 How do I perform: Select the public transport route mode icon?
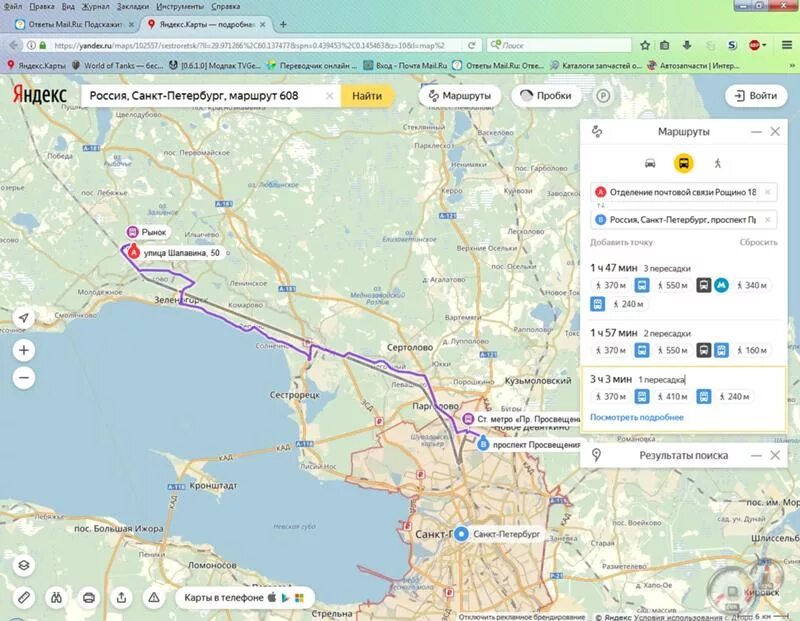point(684,163)
